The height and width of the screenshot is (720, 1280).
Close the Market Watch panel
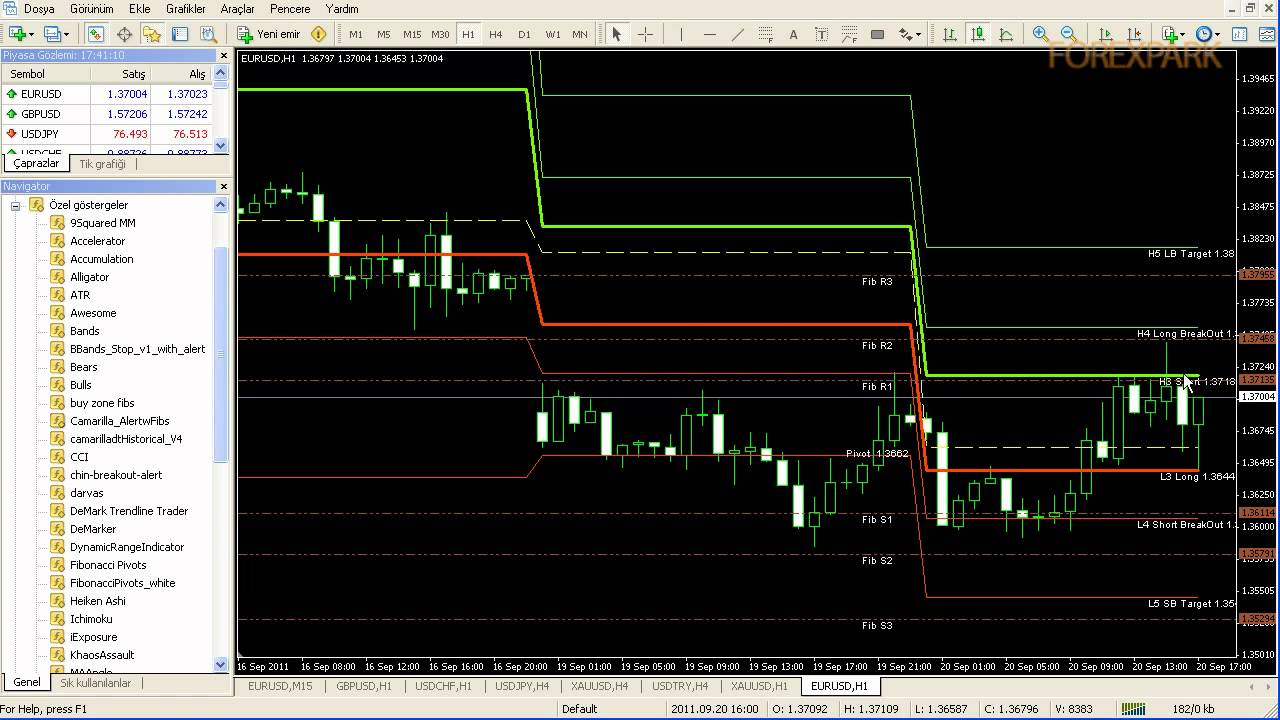click(x=223, y=56)
